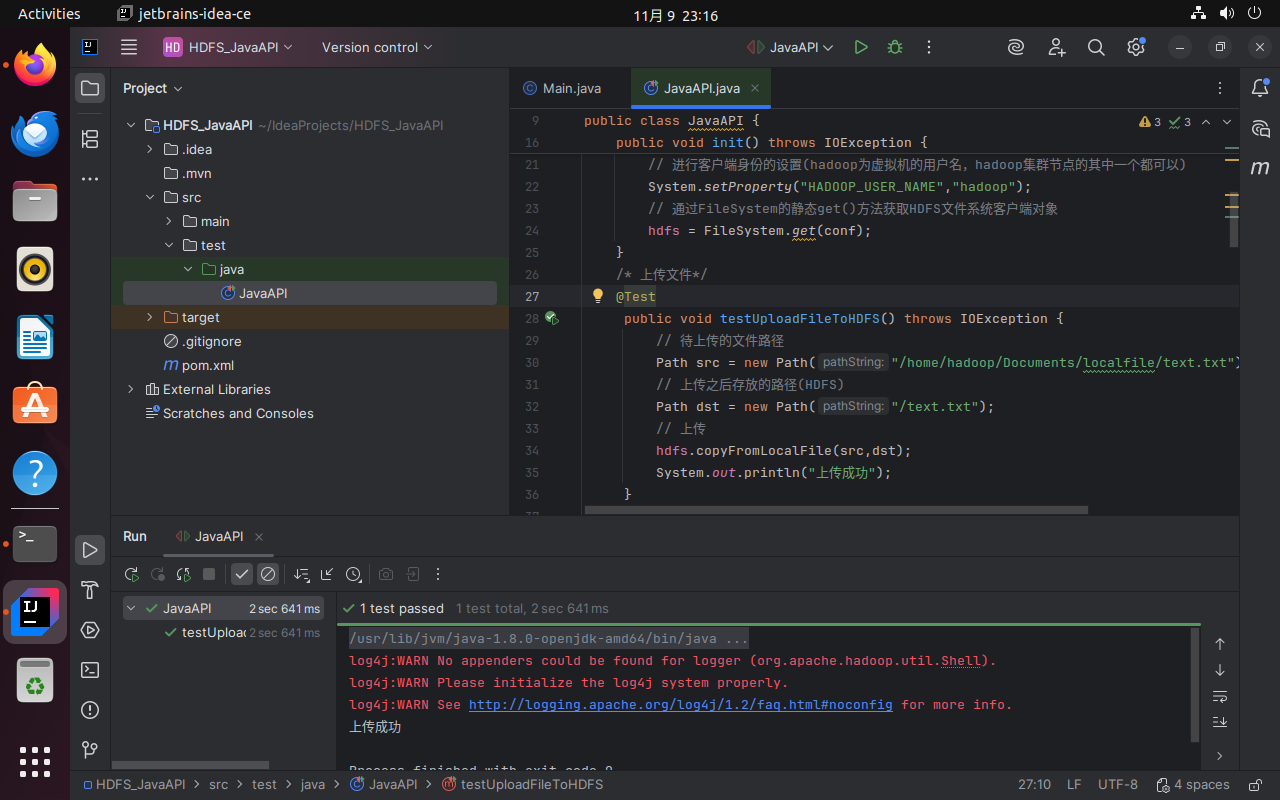Collapse all test results
Screen dimensions: 1280x800
pos(327,574)
